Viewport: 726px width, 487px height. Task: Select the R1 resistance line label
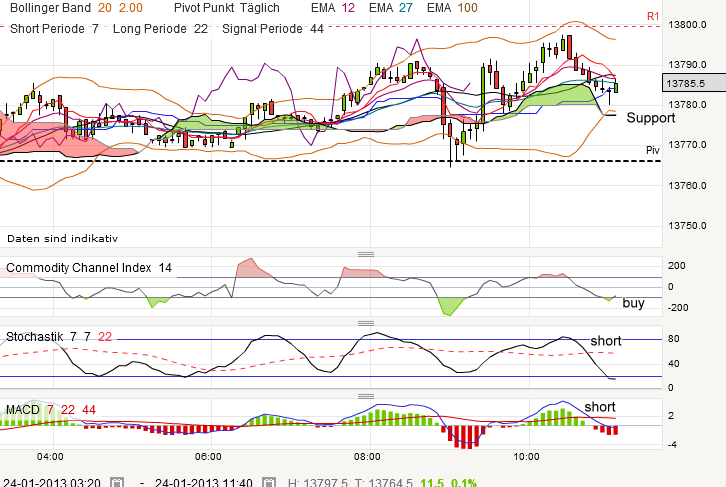pos(653,17)
